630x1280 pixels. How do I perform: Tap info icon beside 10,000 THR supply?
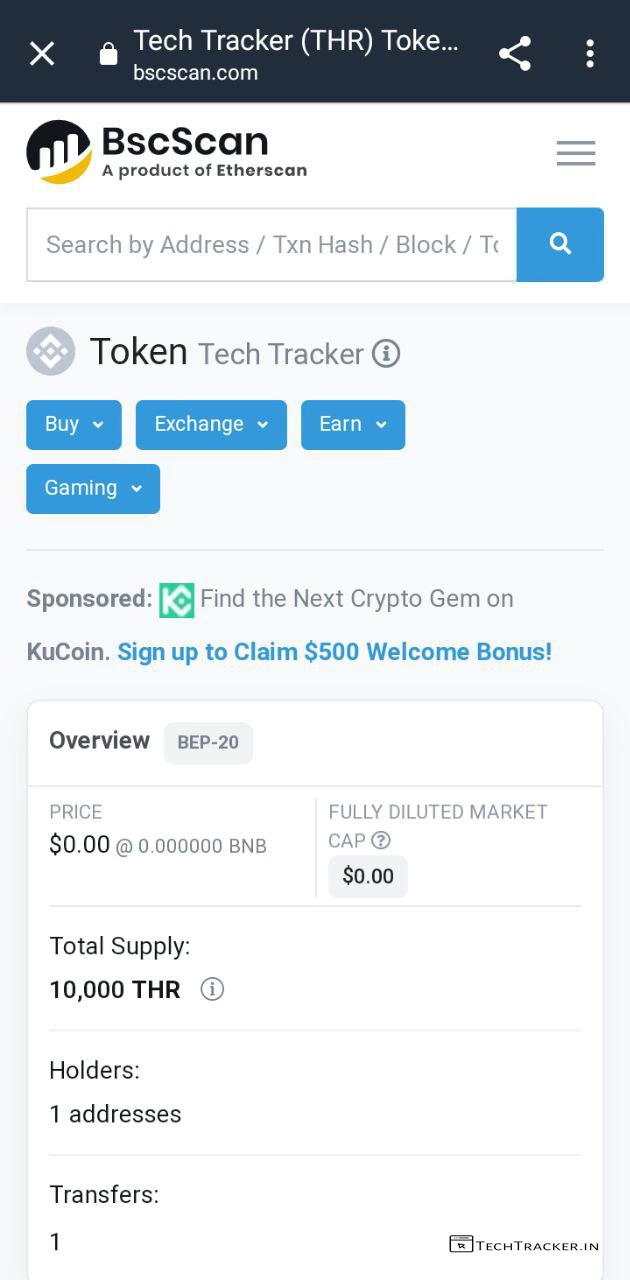pyautogui.click(x=212, y=990)
